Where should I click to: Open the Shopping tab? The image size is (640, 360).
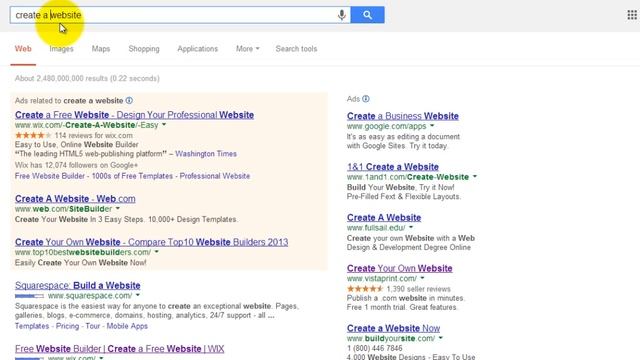[144, 49]
